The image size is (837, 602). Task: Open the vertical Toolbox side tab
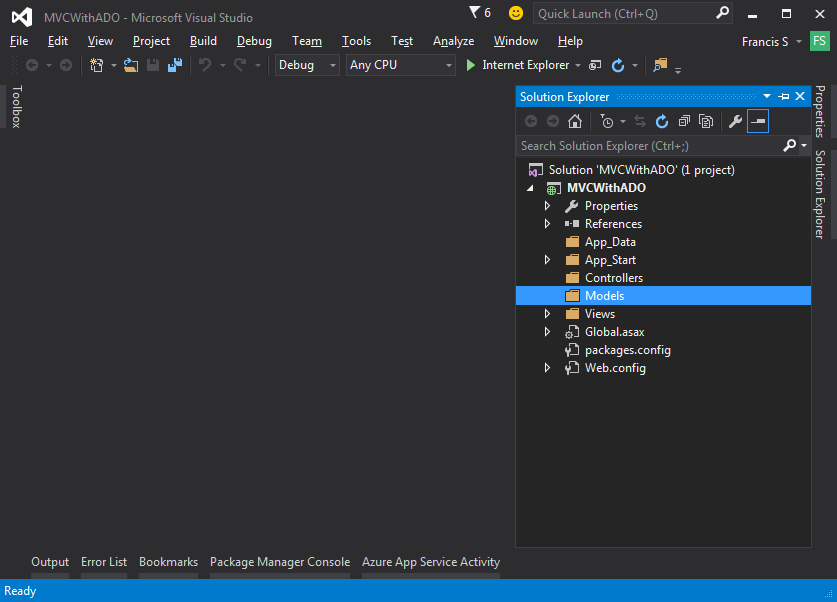(17, 107)
